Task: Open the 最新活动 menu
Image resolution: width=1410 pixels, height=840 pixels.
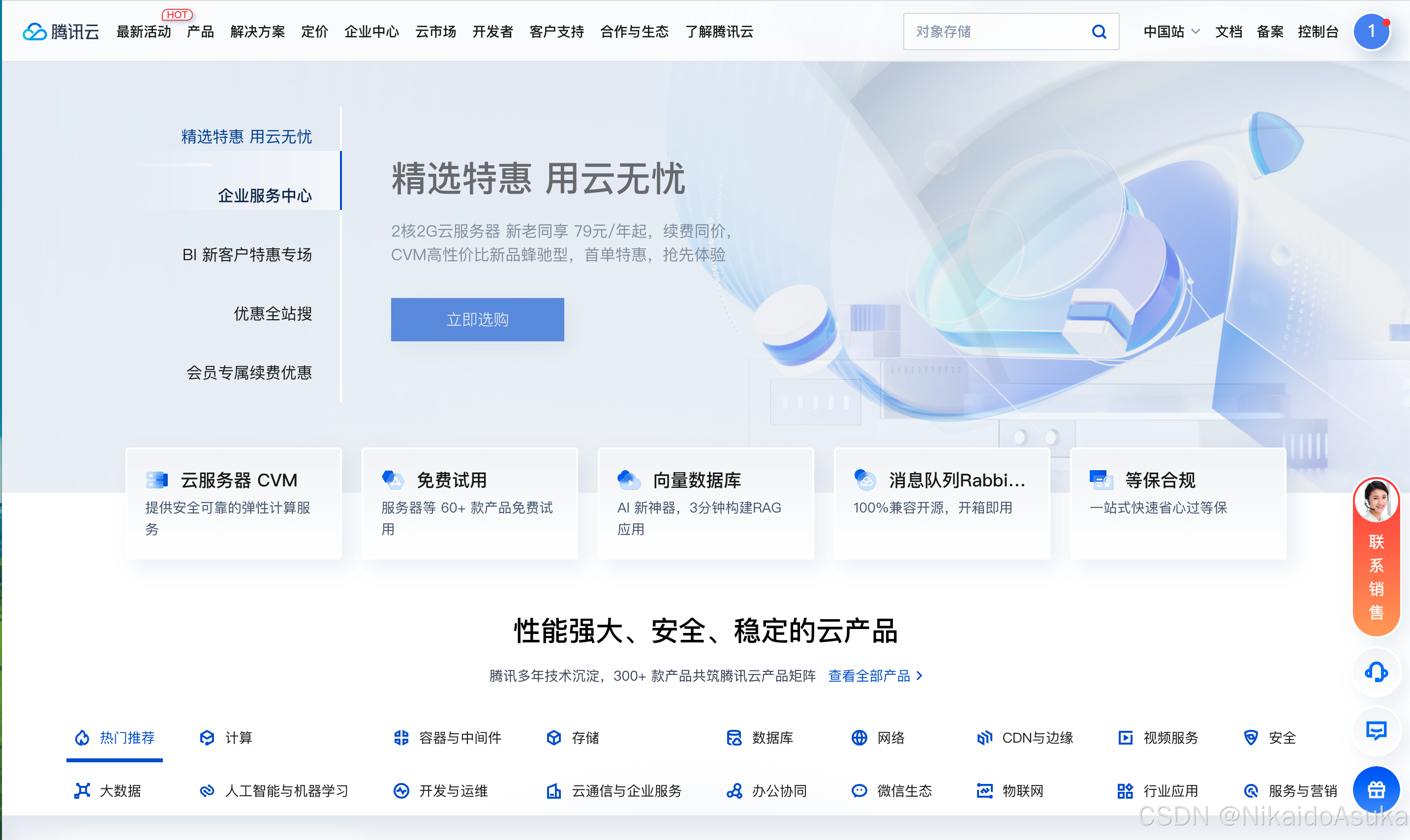Action: coord(143,31)
